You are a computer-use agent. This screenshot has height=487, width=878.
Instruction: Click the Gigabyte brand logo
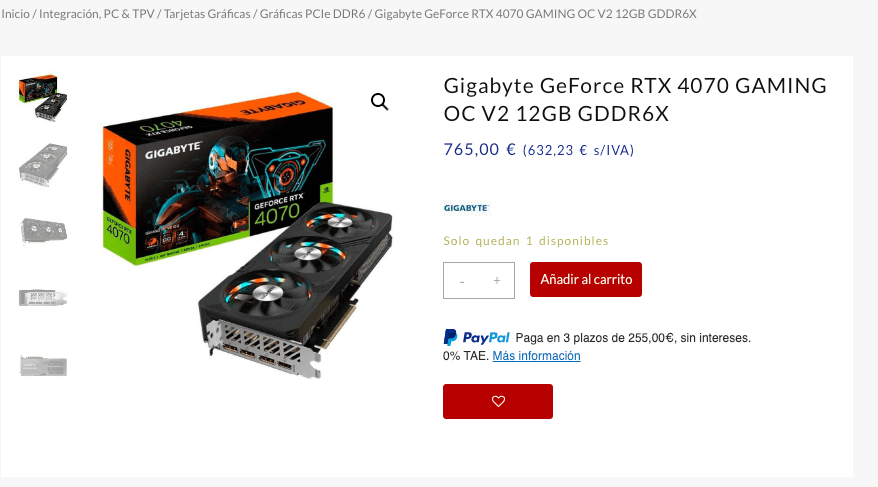(x=466, y=208)
